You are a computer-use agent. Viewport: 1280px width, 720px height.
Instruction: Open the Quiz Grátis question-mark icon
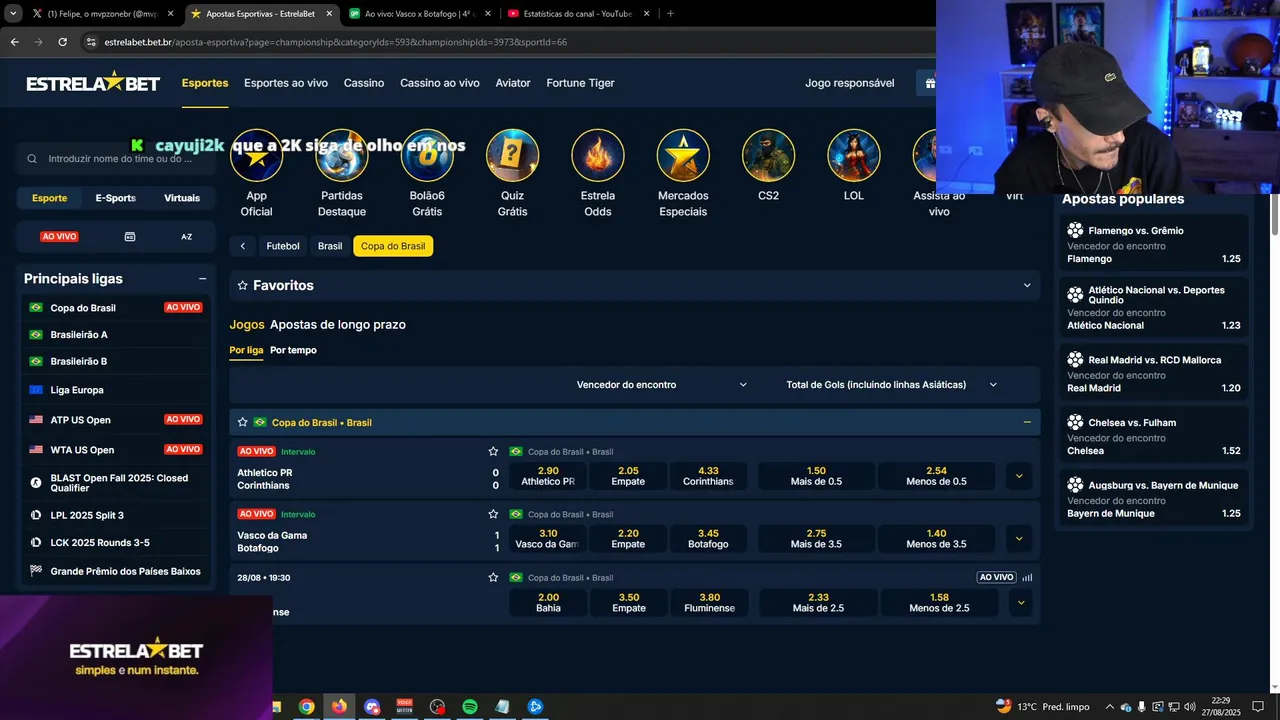(512, 156)
